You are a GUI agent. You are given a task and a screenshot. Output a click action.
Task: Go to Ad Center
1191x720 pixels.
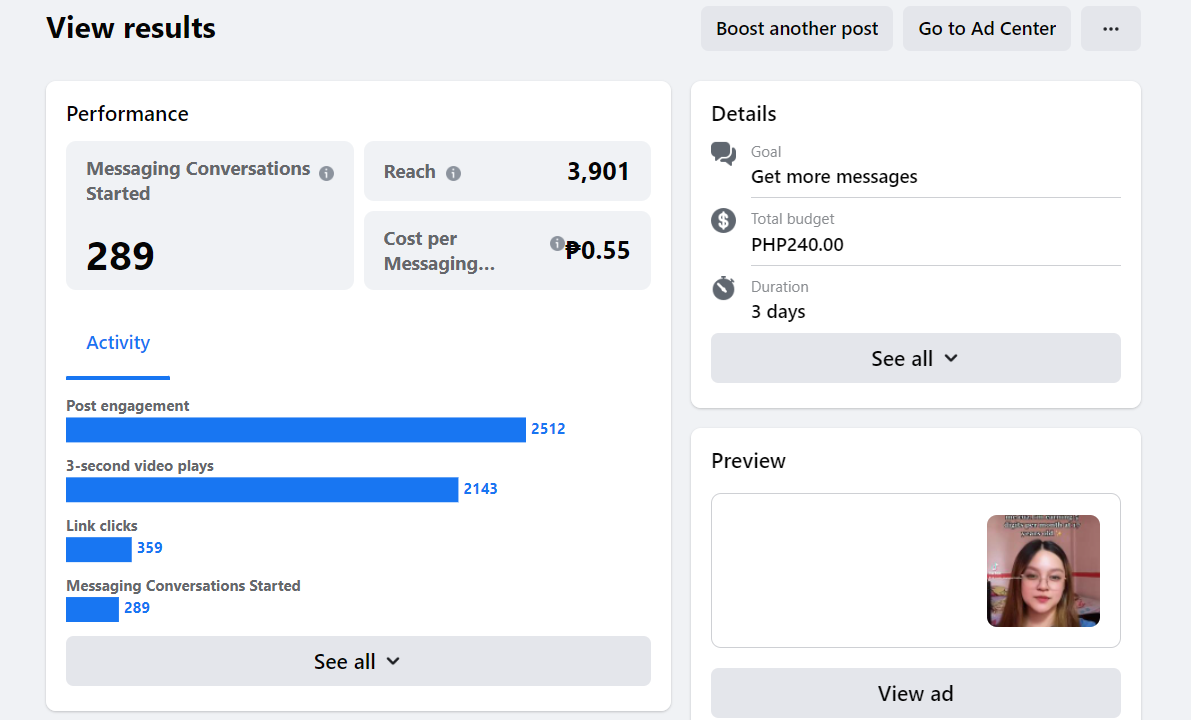987,29
